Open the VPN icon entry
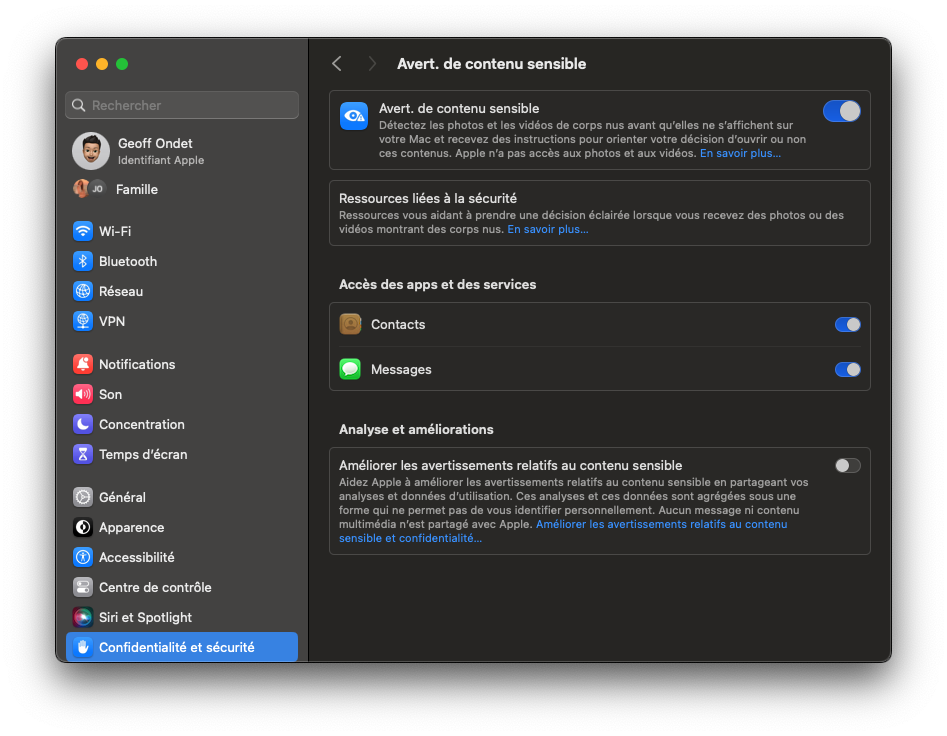Image resolution: width=947 pixels, height=736 pixels. pyautogui.click(x=83, y=321)
